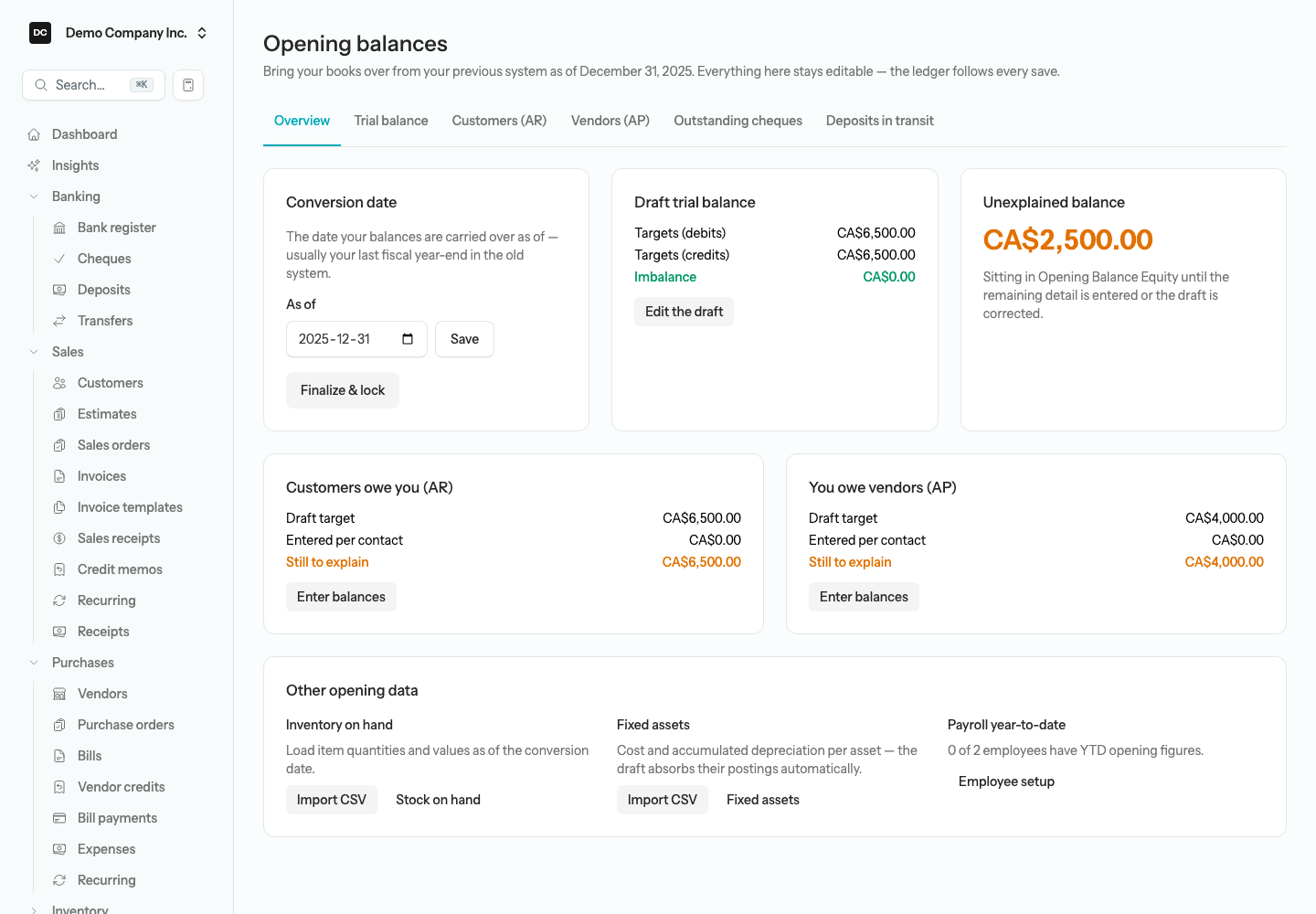The width and height of the screenshot is (1316, 914).
Task: Open the Employee setup link
Action: (1006, 781)
